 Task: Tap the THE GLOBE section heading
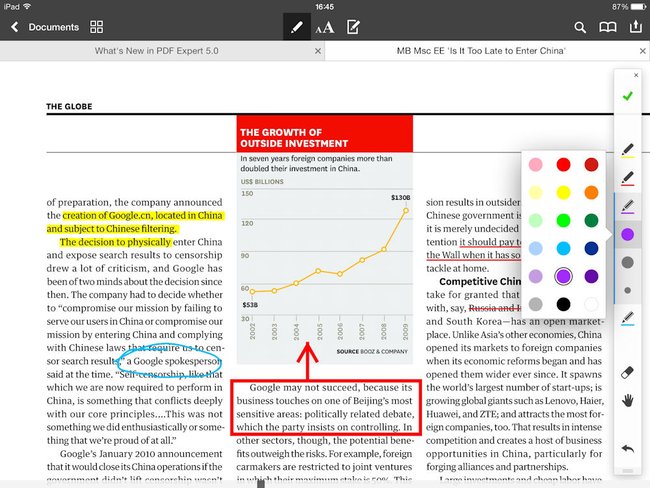pos(69,107)
